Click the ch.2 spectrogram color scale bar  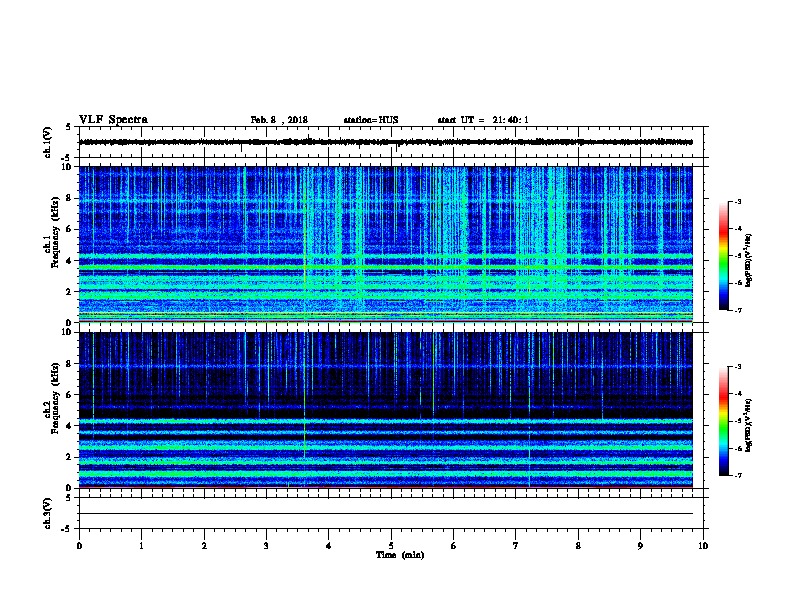(x=723, y=421)
